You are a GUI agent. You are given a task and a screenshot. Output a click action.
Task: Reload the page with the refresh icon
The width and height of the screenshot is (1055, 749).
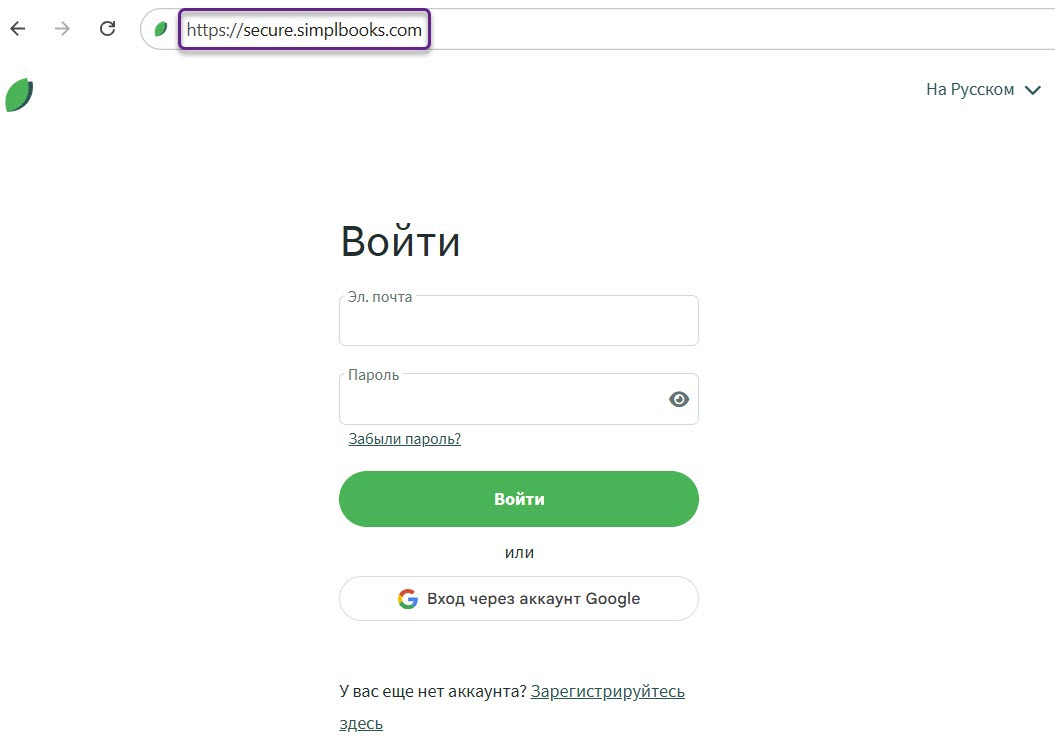(x=108, y=29)
